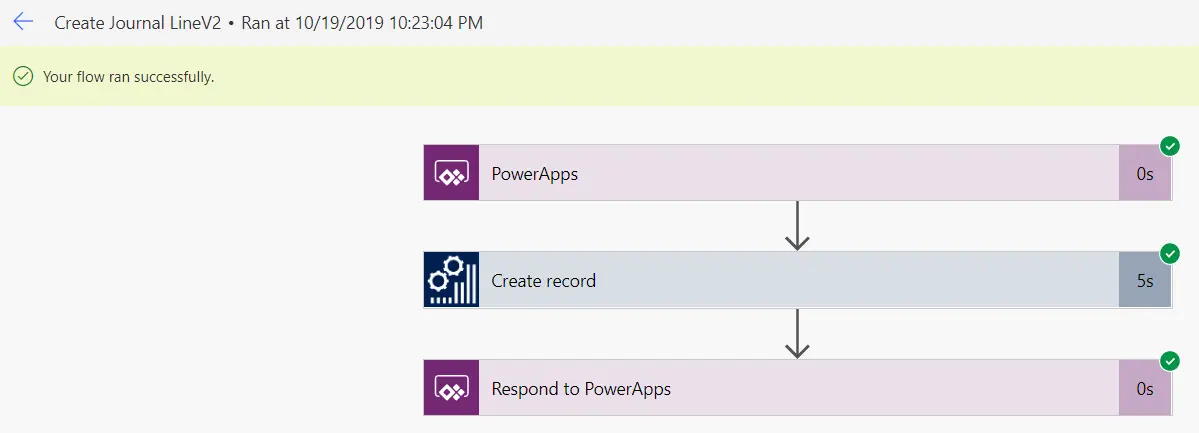Click the 5s duration on Create record

(1145, 281)
